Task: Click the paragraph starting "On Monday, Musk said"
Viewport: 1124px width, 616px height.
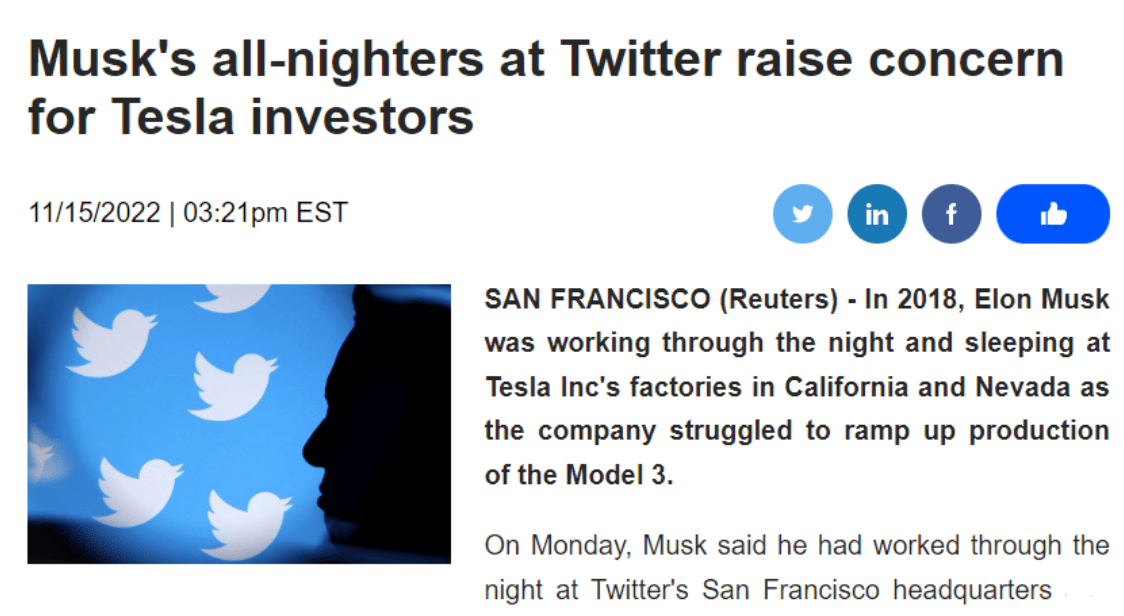Action: 796,547
